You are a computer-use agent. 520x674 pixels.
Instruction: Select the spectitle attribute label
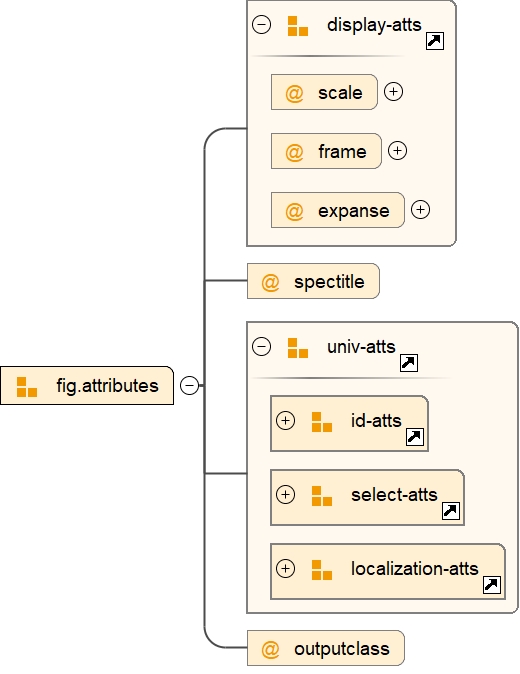coord(329,282)
